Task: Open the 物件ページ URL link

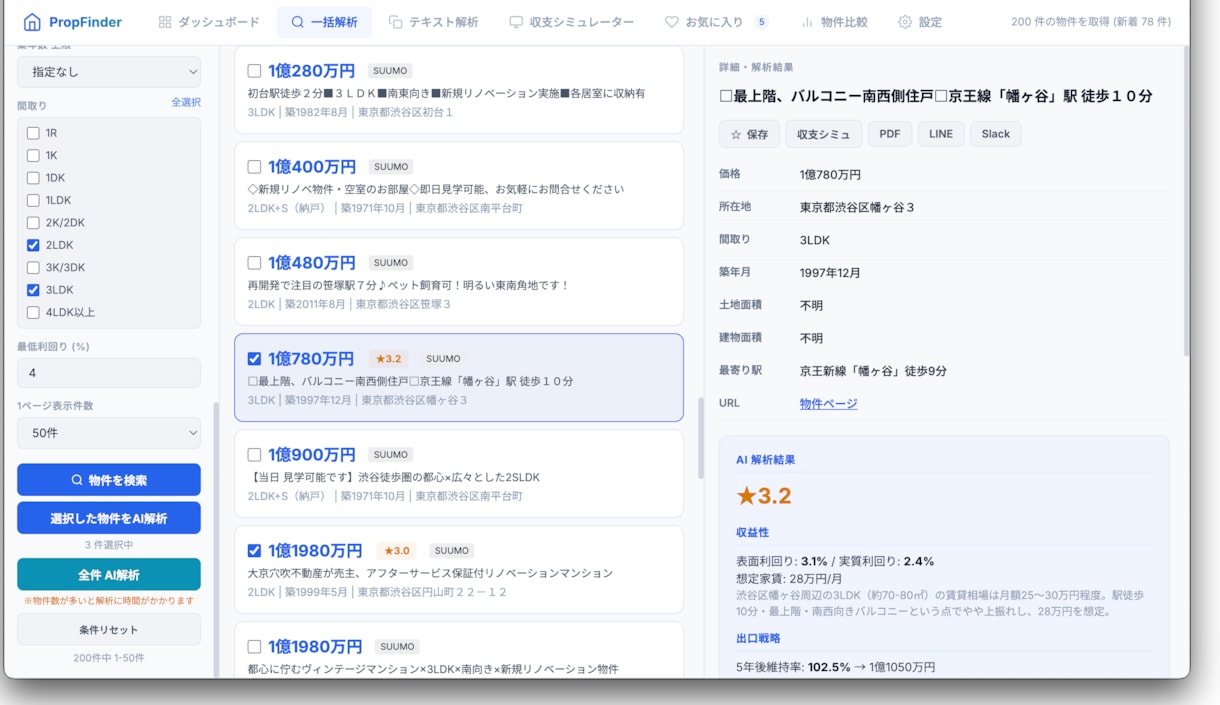Action: (828, 404)
